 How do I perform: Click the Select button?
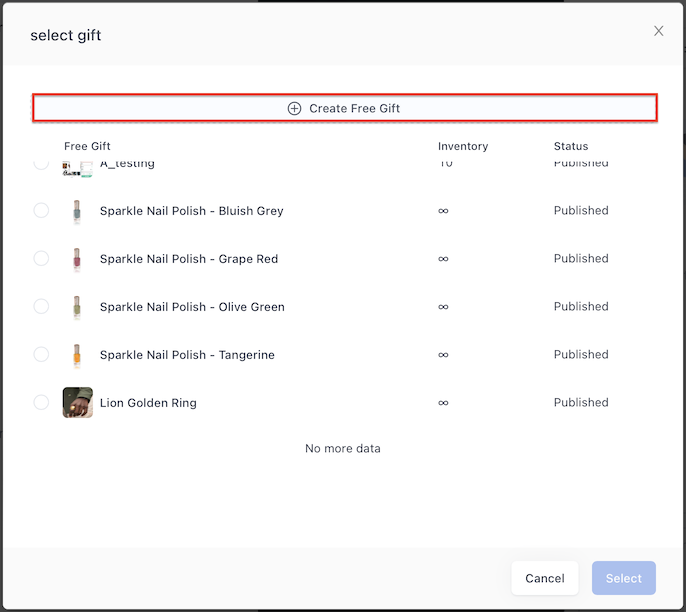(x=623, y=578)
